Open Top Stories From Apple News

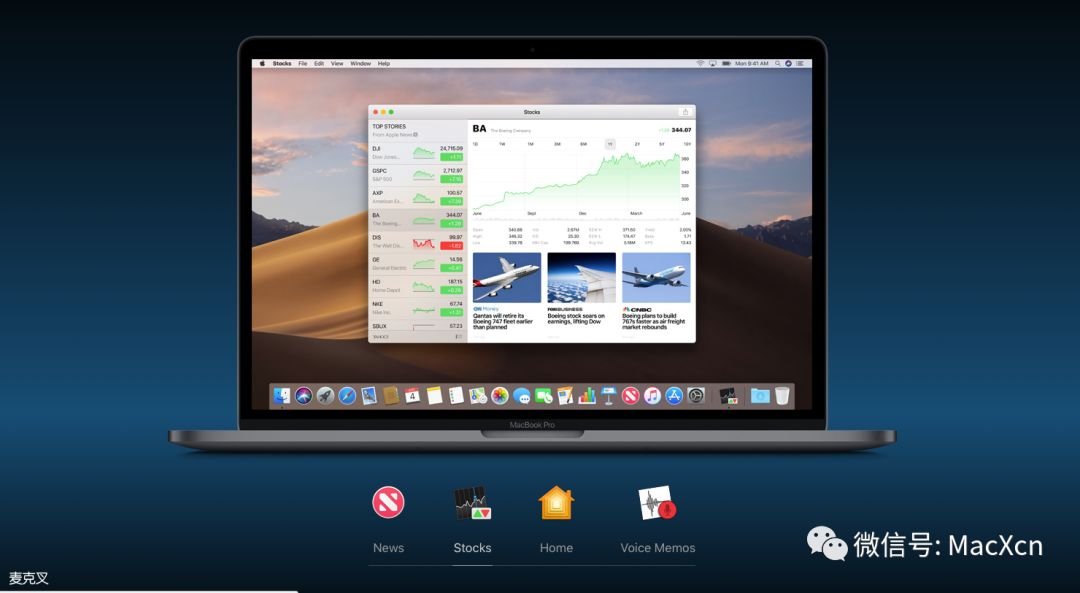click(418, 130)
